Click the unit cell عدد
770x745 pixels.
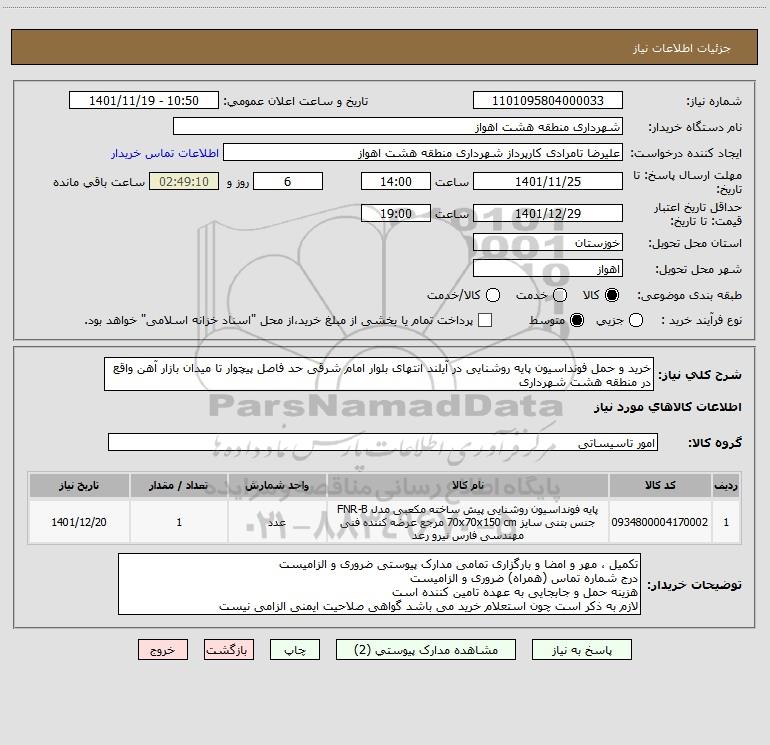click(277, 522)
